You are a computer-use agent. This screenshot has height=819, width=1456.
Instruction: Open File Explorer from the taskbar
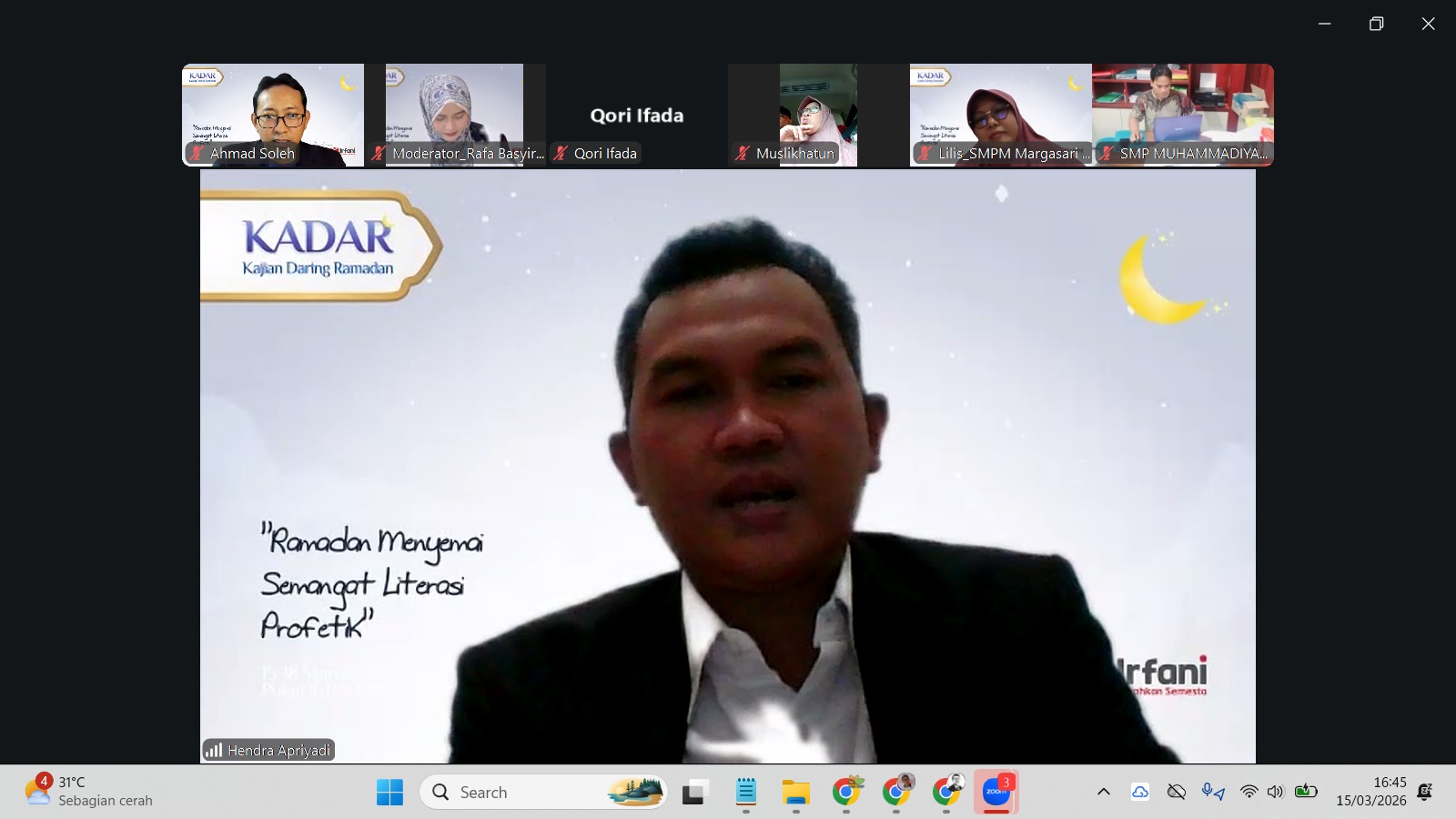click(x=795, y=793)
